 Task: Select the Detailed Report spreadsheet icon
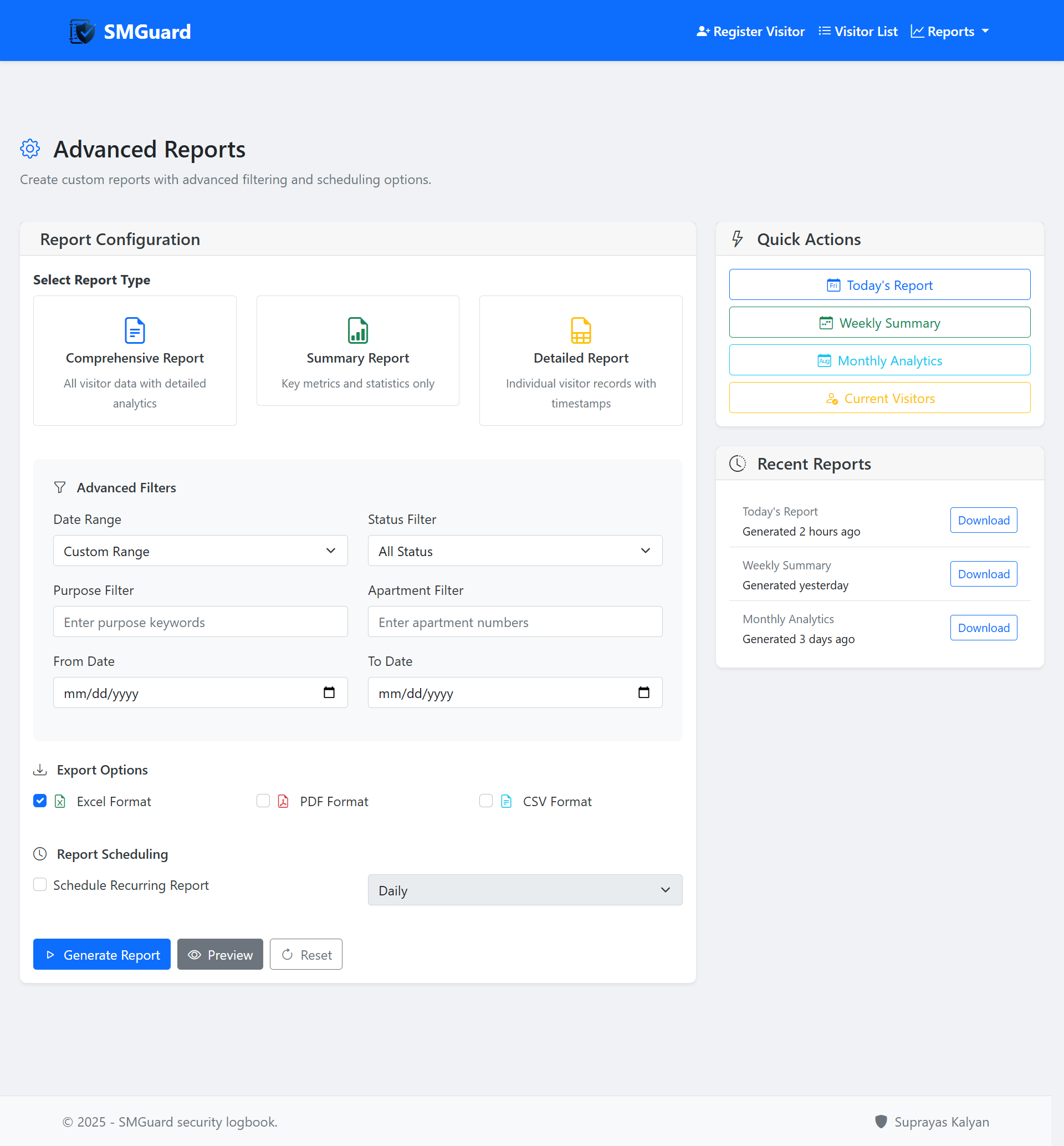pyautogui.click(x=580, y=330)
